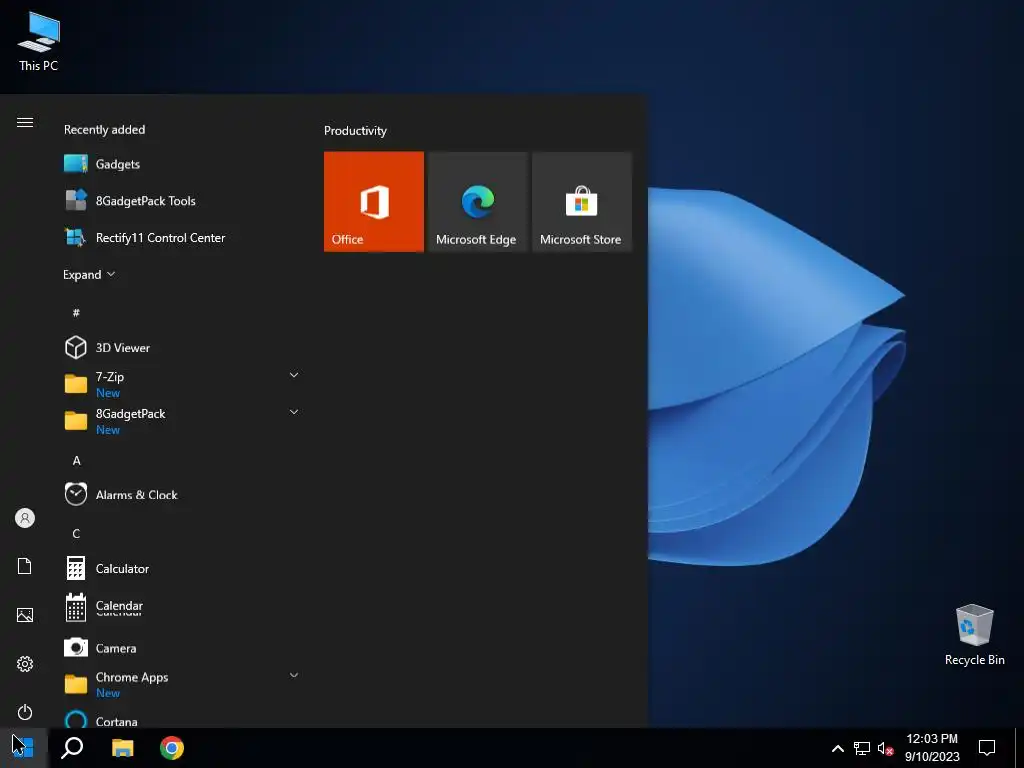
Task: Open the Documents shortcut in Start sidebar
Action: [x=25, y=566]
